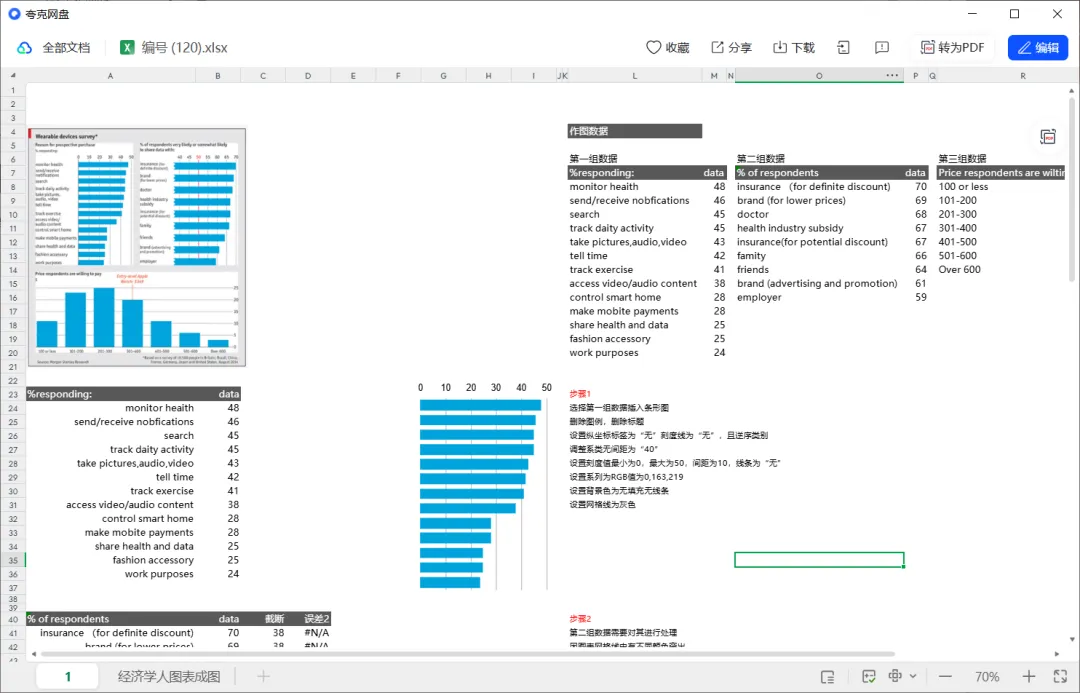Click the save-to-drive icon beside 下载
This screenshot has height=693, width=1080.
point(843,48)
